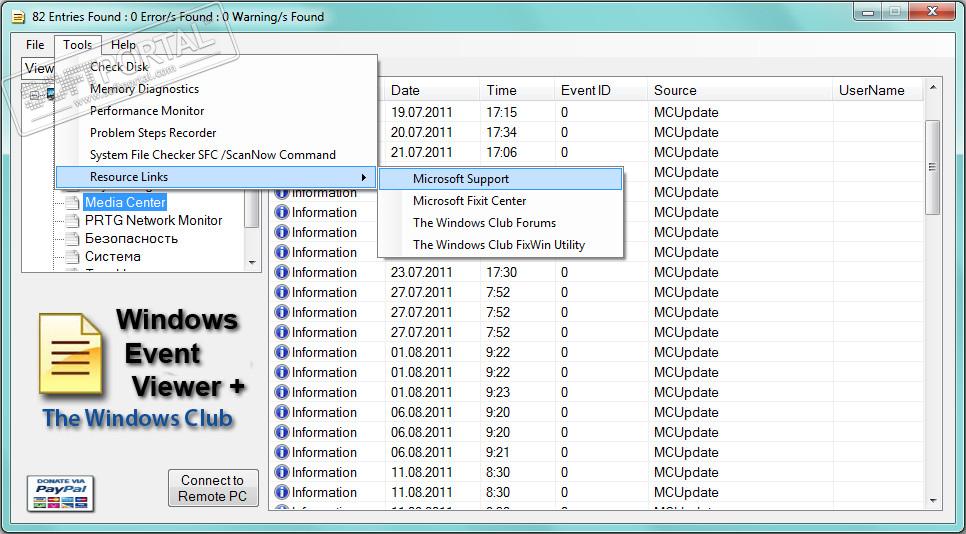Click time 17:06 on 21.07.2011 row
Viewport: 966px width, 534px height.
(501, 152)
